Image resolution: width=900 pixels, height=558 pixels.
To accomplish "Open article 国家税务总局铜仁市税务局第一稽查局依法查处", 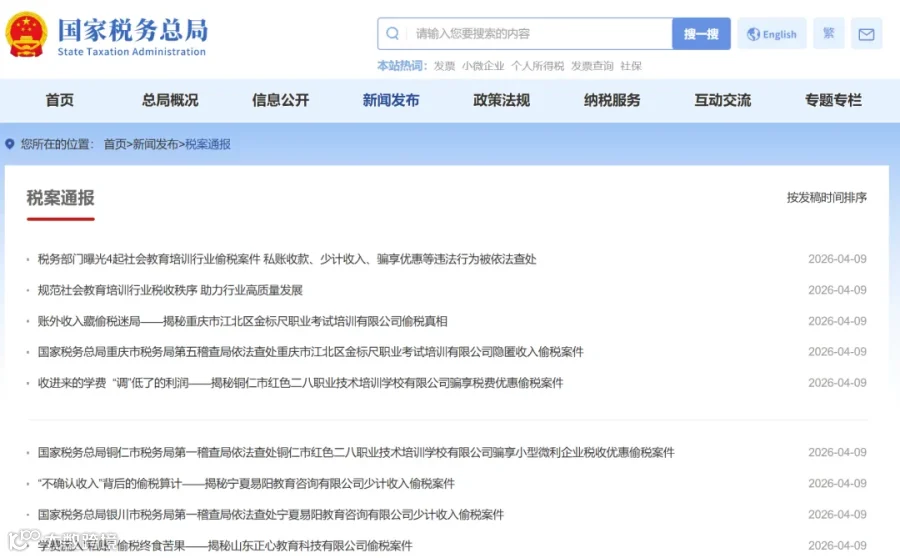I will click(x=356, y=452).
